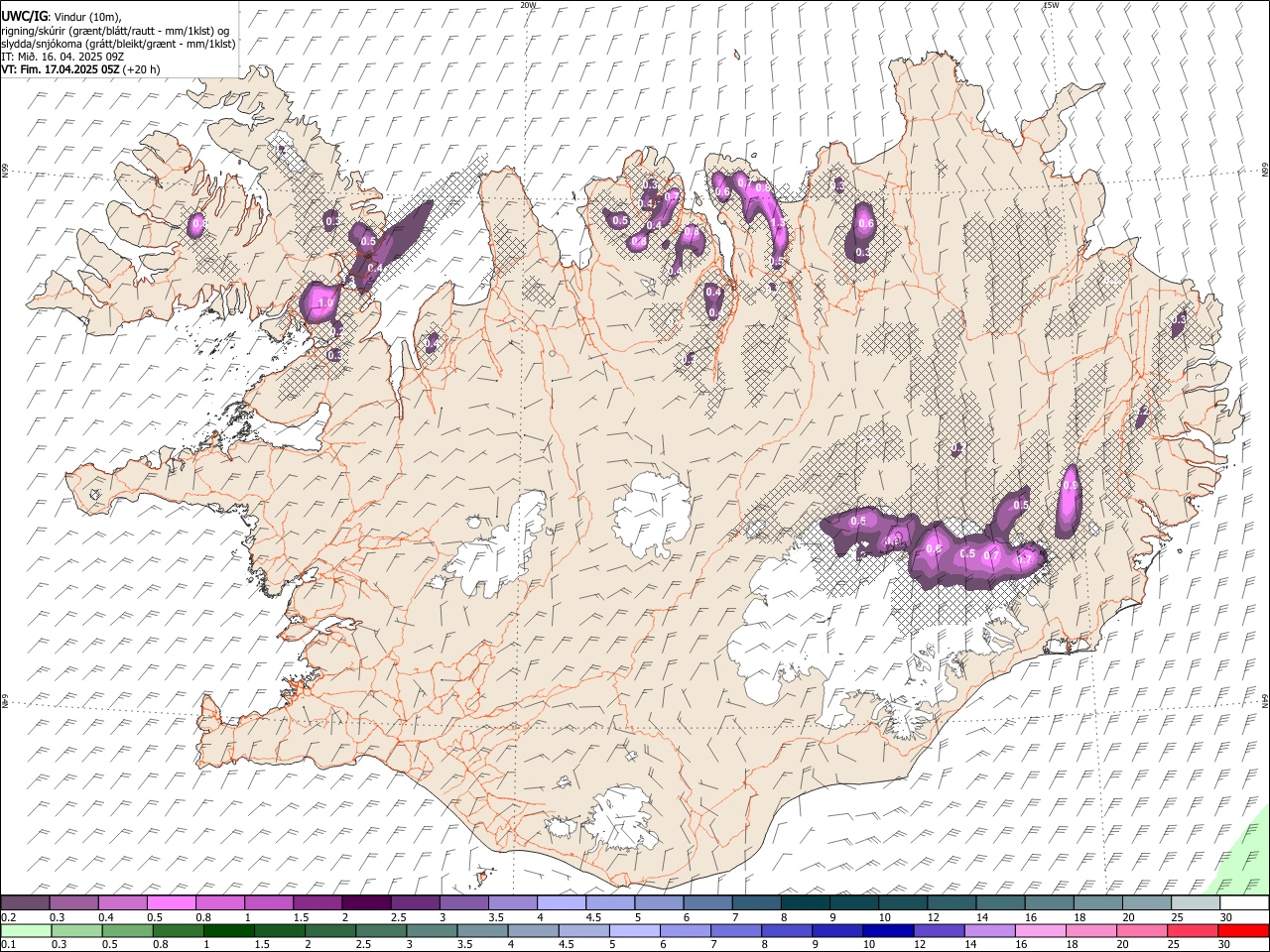Pick the darkest green bottom-row swatch labeled 1
This screenshot has height=952, width=1270.
pyautogui.click(x=227, y=931)
